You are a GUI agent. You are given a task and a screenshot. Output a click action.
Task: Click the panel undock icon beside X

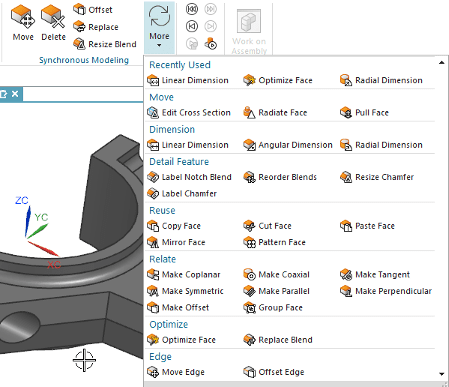(4, 94)
